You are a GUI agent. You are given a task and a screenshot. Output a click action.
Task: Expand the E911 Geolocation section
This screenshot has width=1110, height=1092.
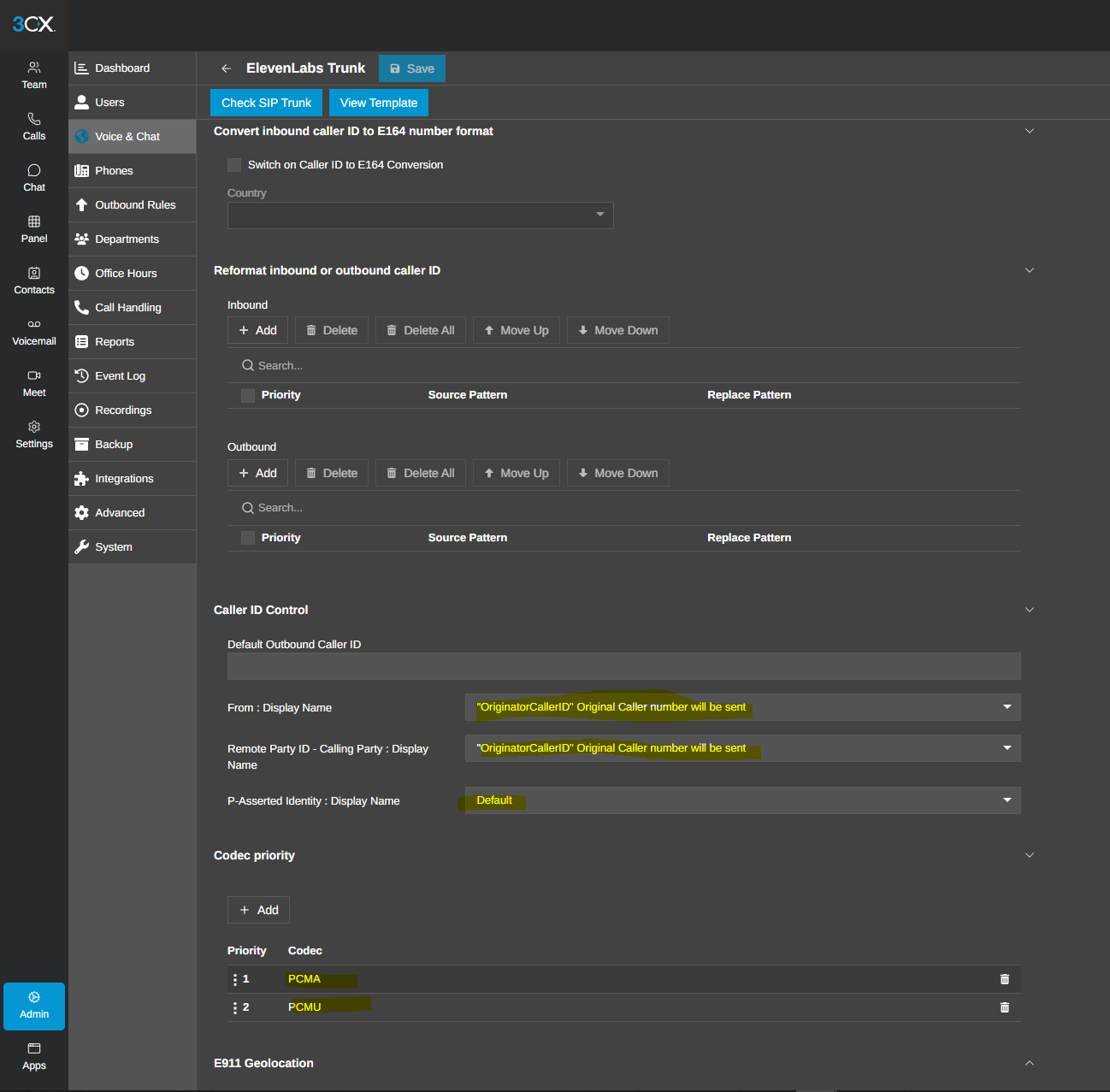pos(1030,1063)
